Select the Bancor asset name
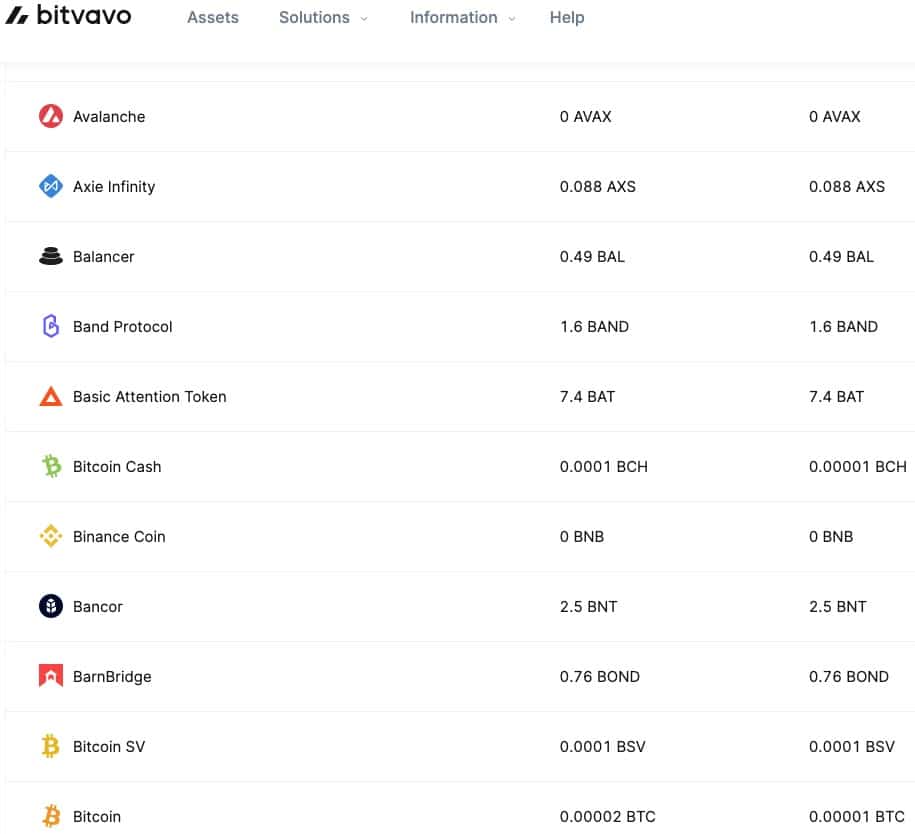915x834 pixels. click(x=98, y=607)
